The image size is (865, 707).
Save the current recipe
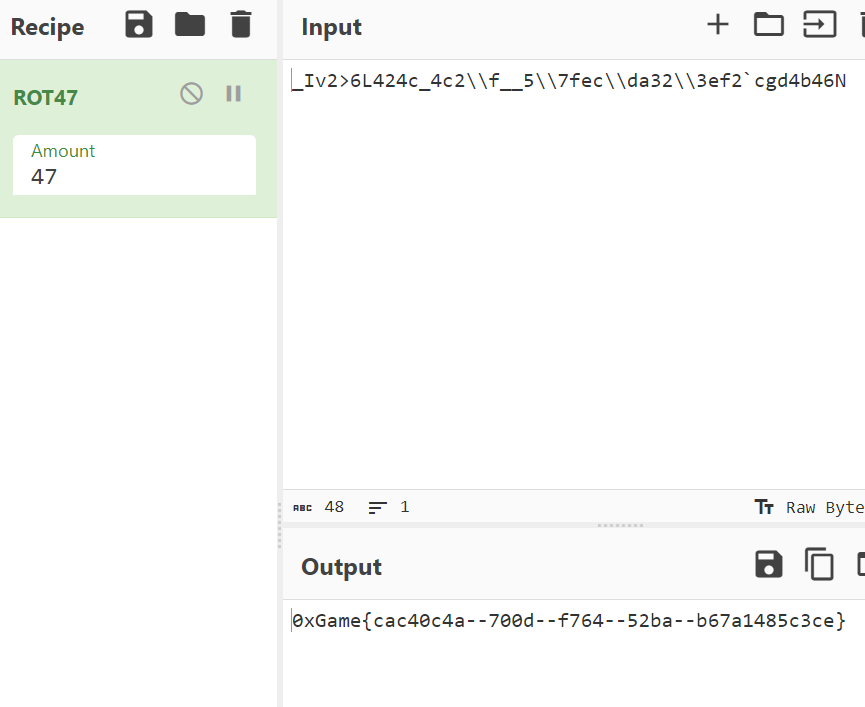[139, 25]
